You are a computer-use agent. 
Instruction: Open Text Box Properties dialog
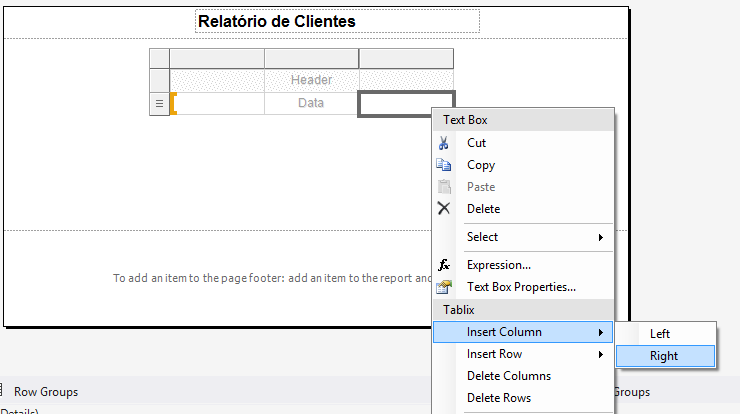[x=521, y=287]
